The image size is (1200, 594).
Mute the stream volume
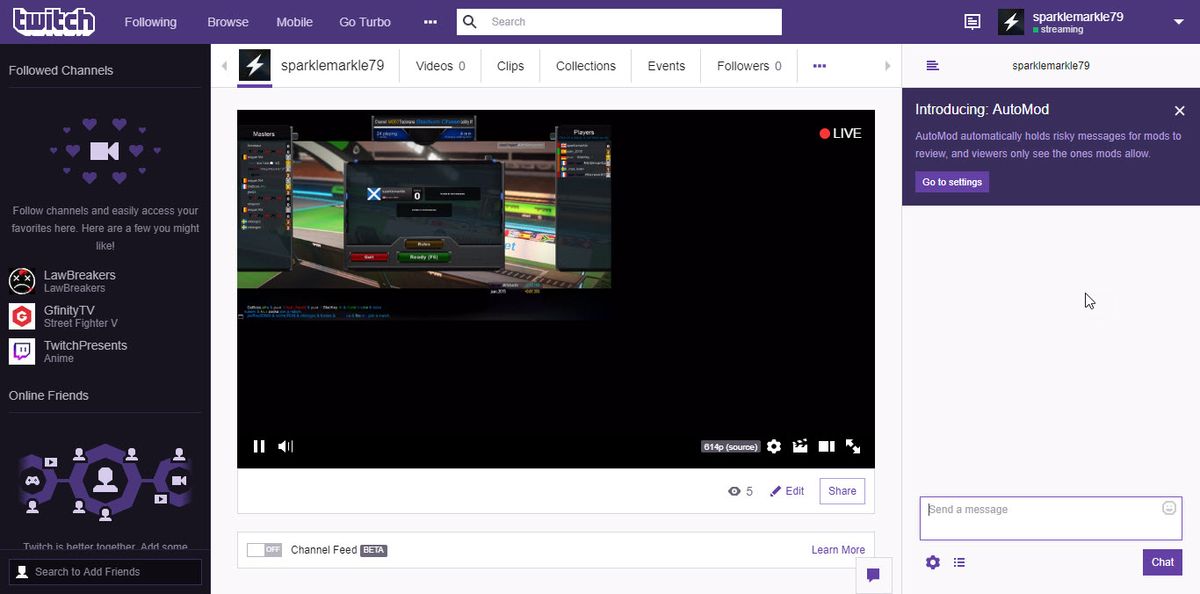[285, 447]
